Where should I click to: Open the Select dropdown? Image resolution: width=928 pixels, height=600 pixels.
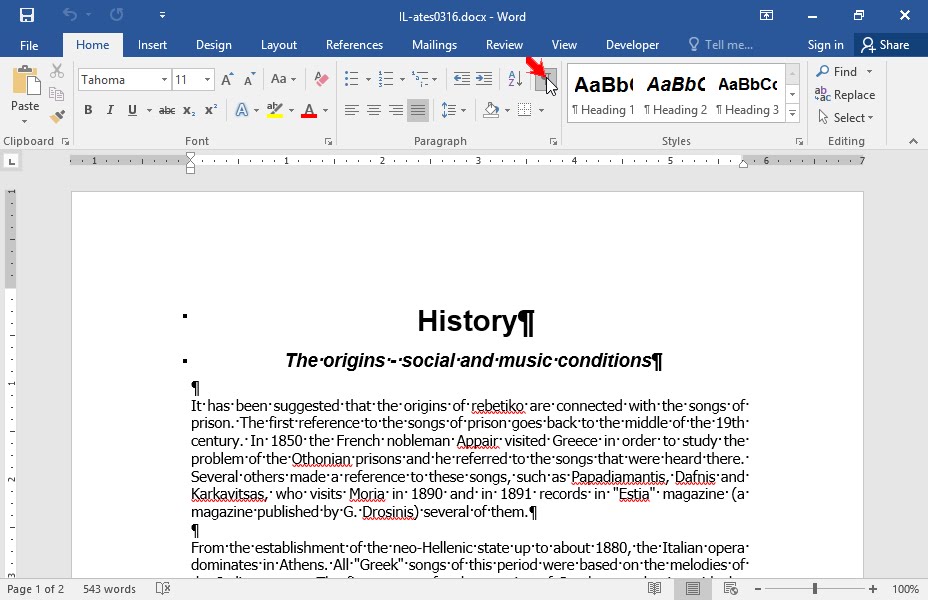click(x=846, y=118)
